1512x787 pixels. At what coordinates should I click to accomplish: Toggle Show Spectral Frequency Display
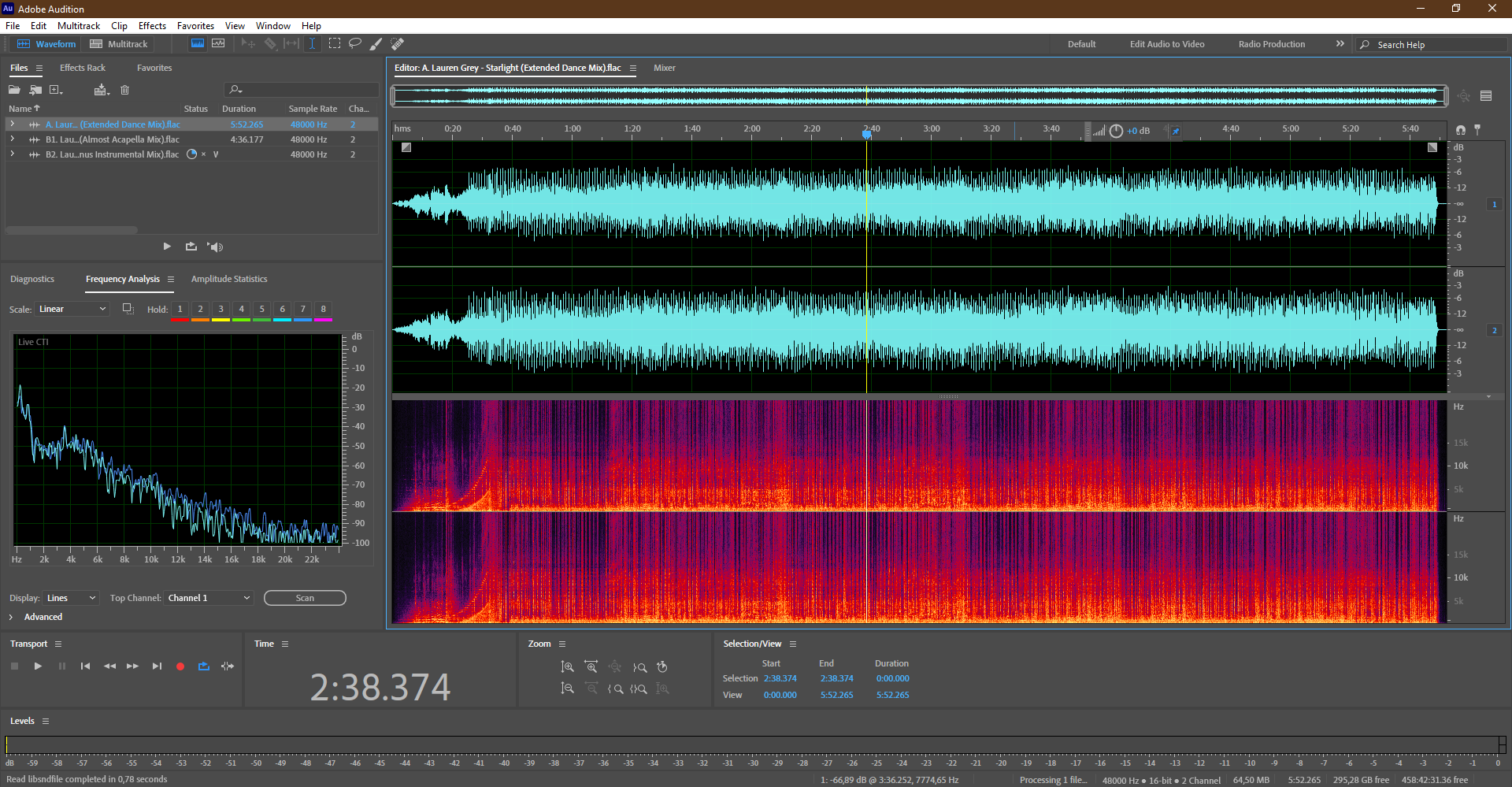(x=198, y=44)
